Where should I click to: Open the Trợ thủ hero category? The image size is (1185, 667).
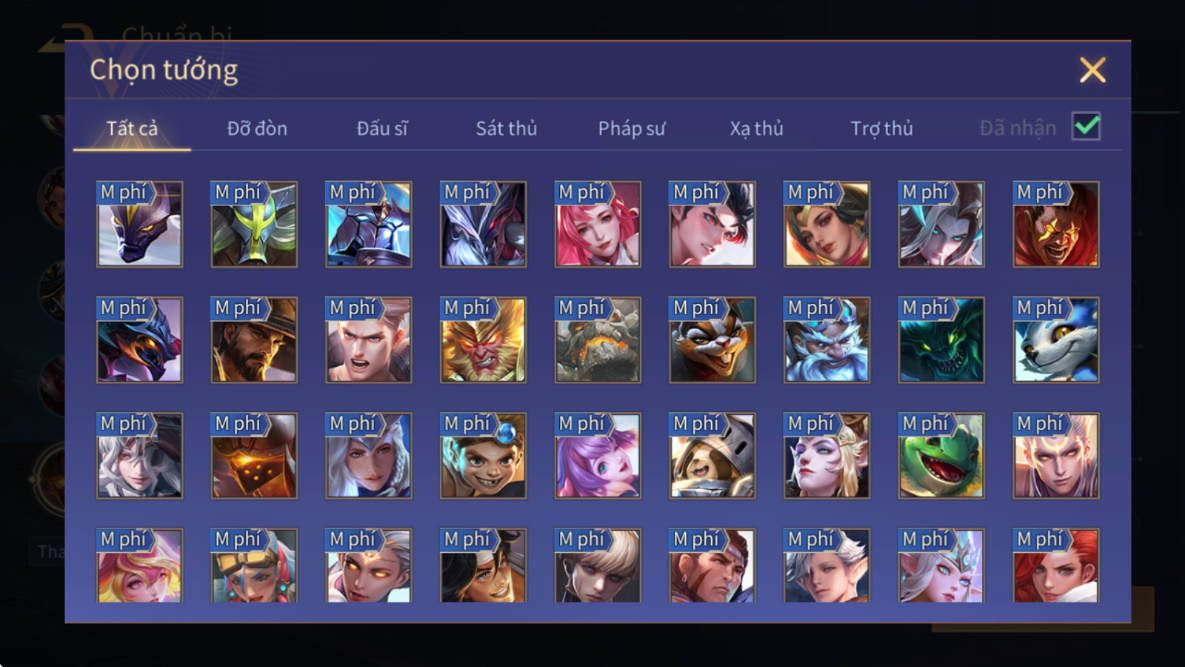[882, 128]
